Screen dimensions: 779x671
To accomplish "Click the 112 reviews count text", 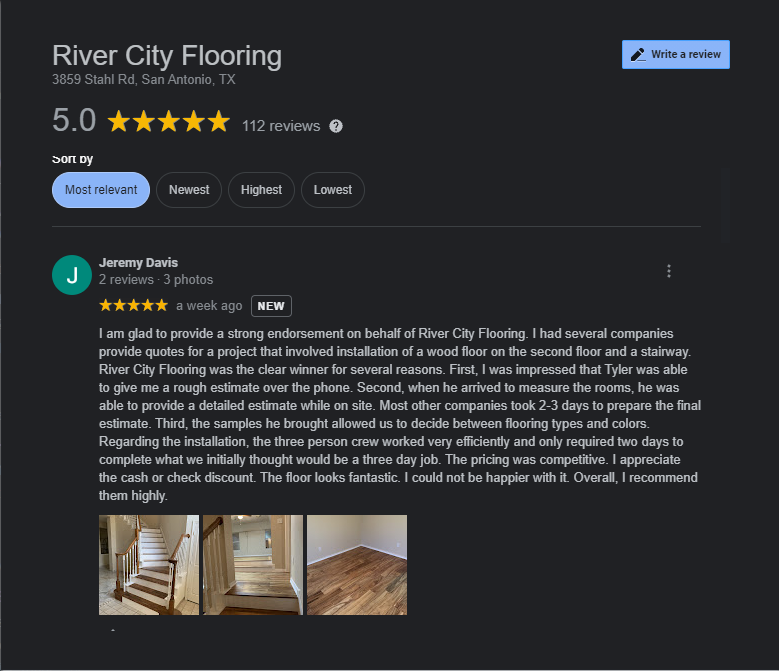I will [281, 126].
